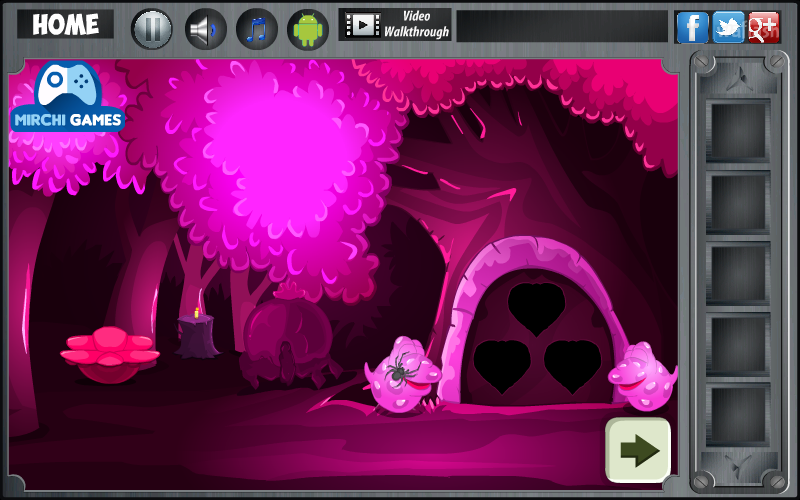Go to next scene with the arrow
The height and width of the screenshot is (500, 800).
(638, 450)
